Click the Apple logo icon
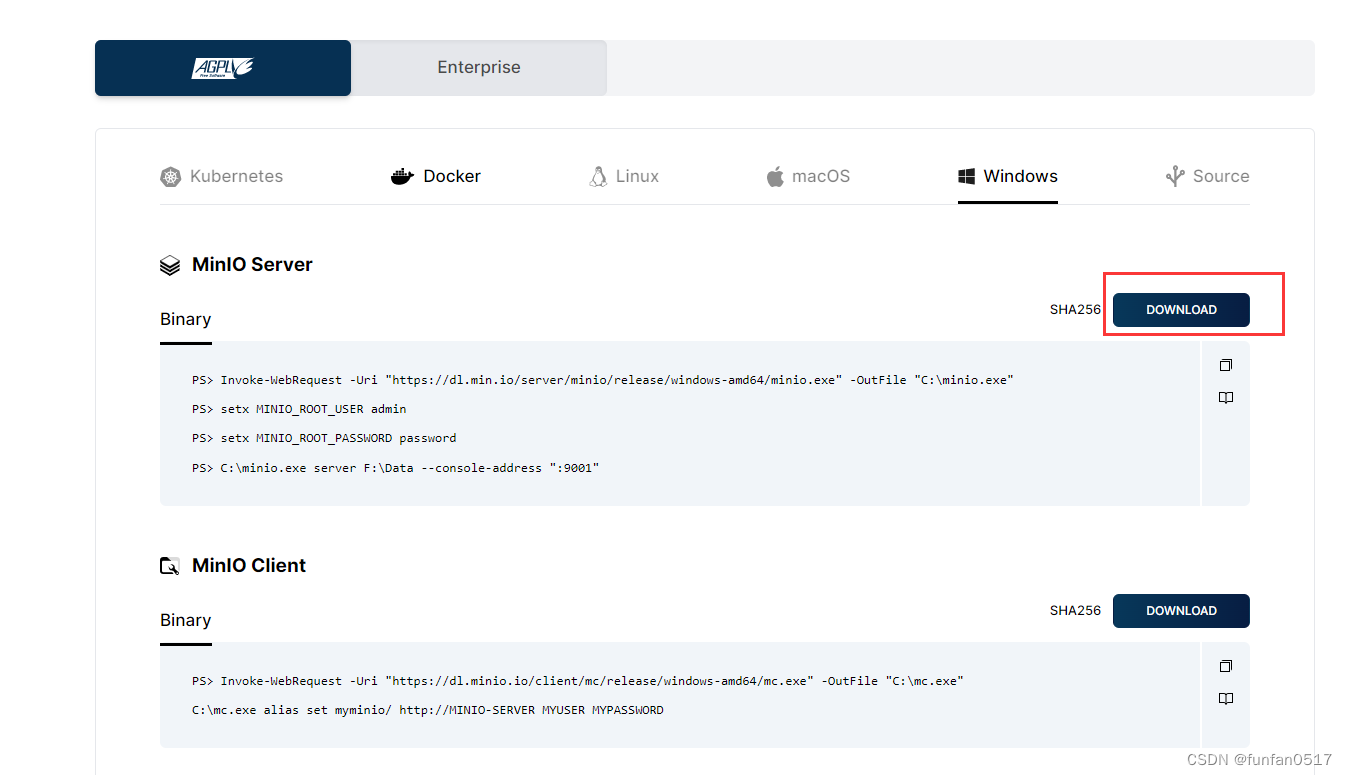The width and height of the screenshot is (1347, 775). pyautogui.click(x=775, y=177)
